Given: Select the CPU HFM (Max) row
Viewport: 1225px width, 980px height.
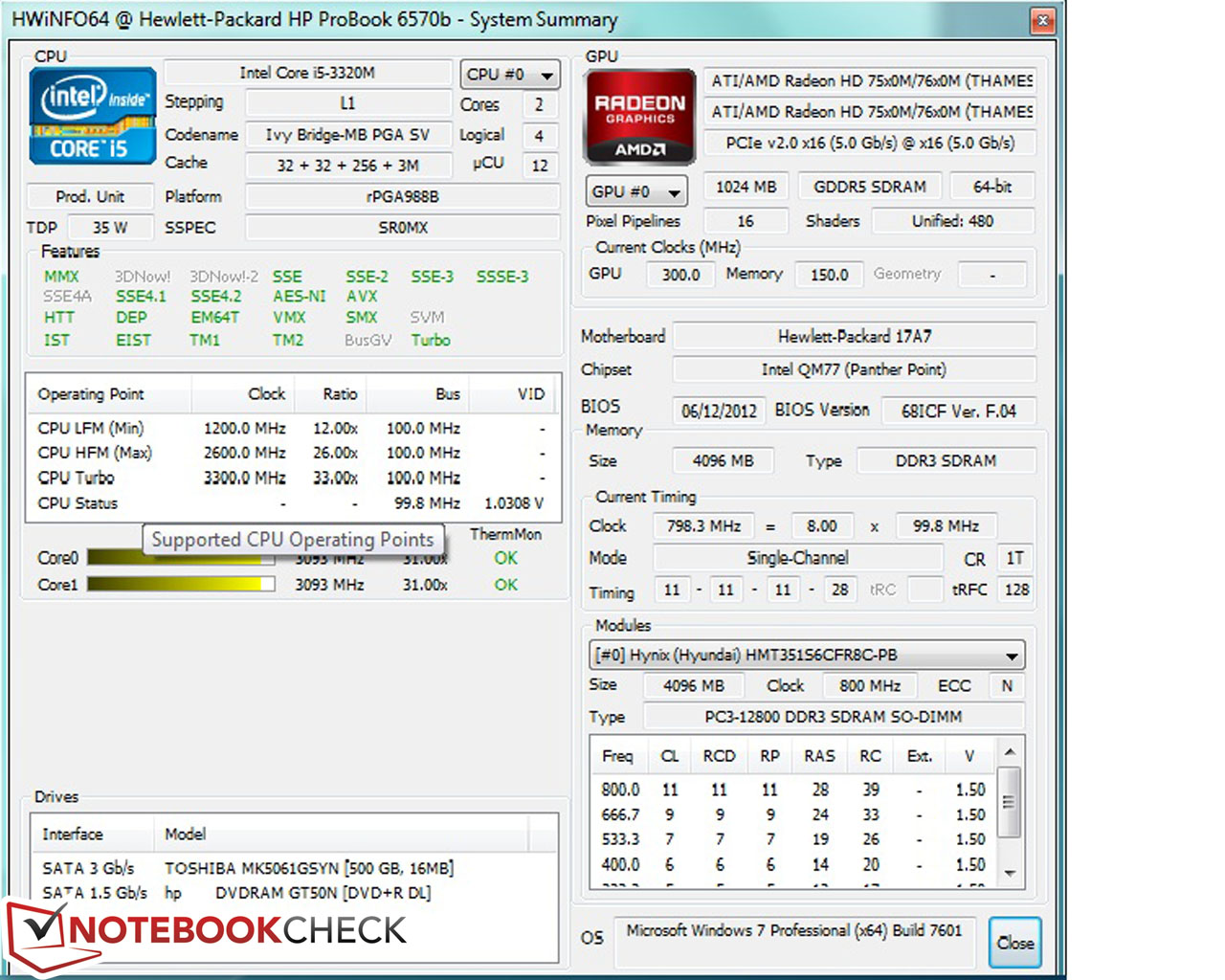Looking at the screenshot, I should pos(293,453).
